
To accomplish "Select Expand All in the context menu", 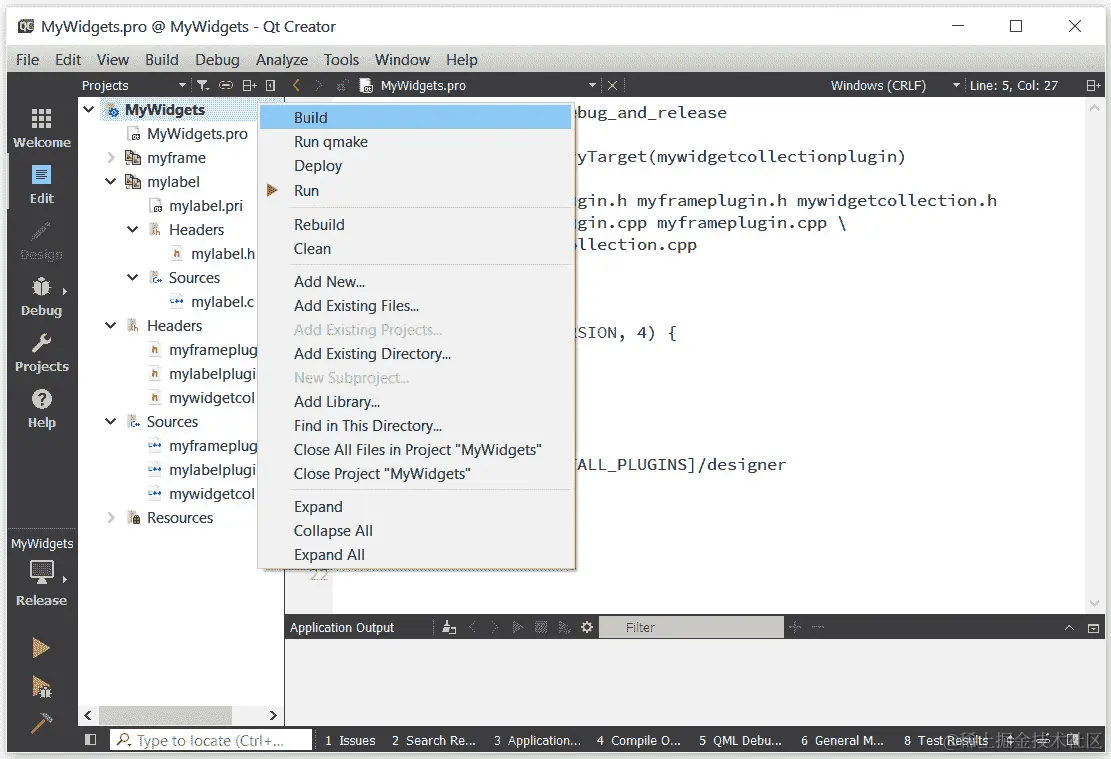I will click(x=415, y=555).
